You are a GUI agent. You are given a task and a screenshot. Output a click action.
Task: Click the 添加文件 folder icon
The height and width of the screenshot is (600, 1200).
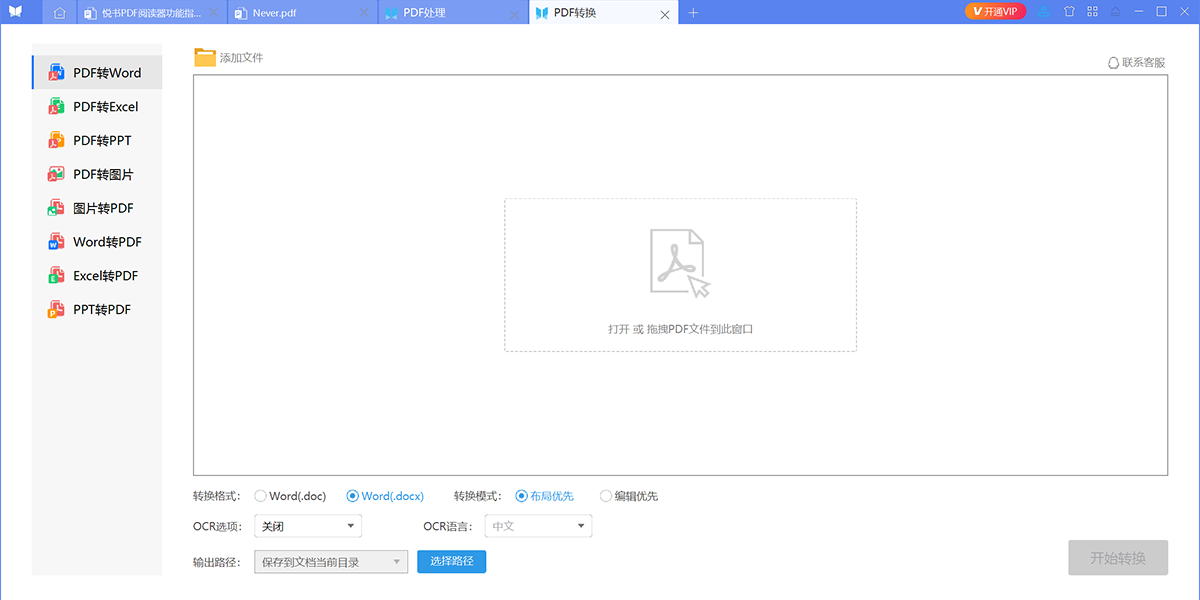(x=202, y=57)
